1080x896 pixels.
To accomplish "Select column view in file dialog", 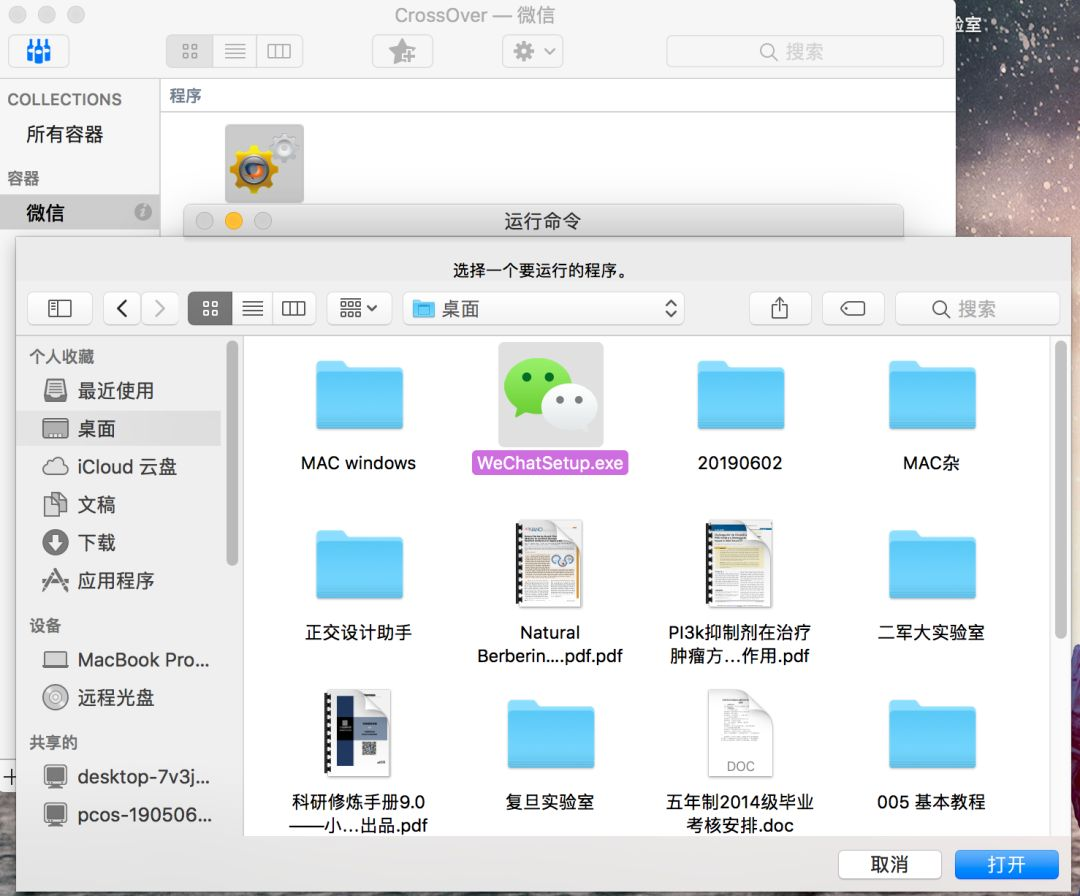I will point(294,309).
